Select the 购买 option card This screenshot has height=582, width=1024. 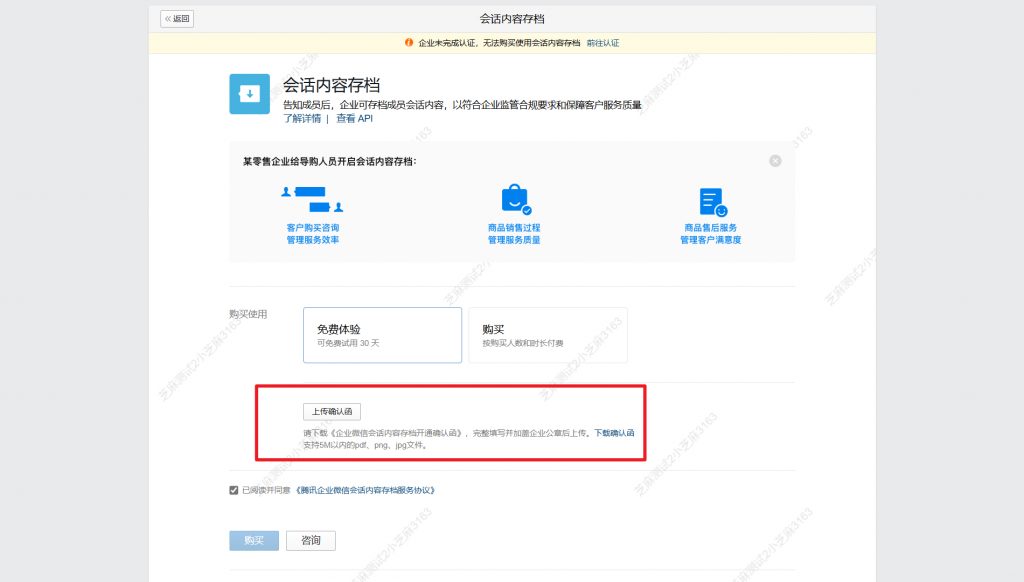(x=548, y=335)
